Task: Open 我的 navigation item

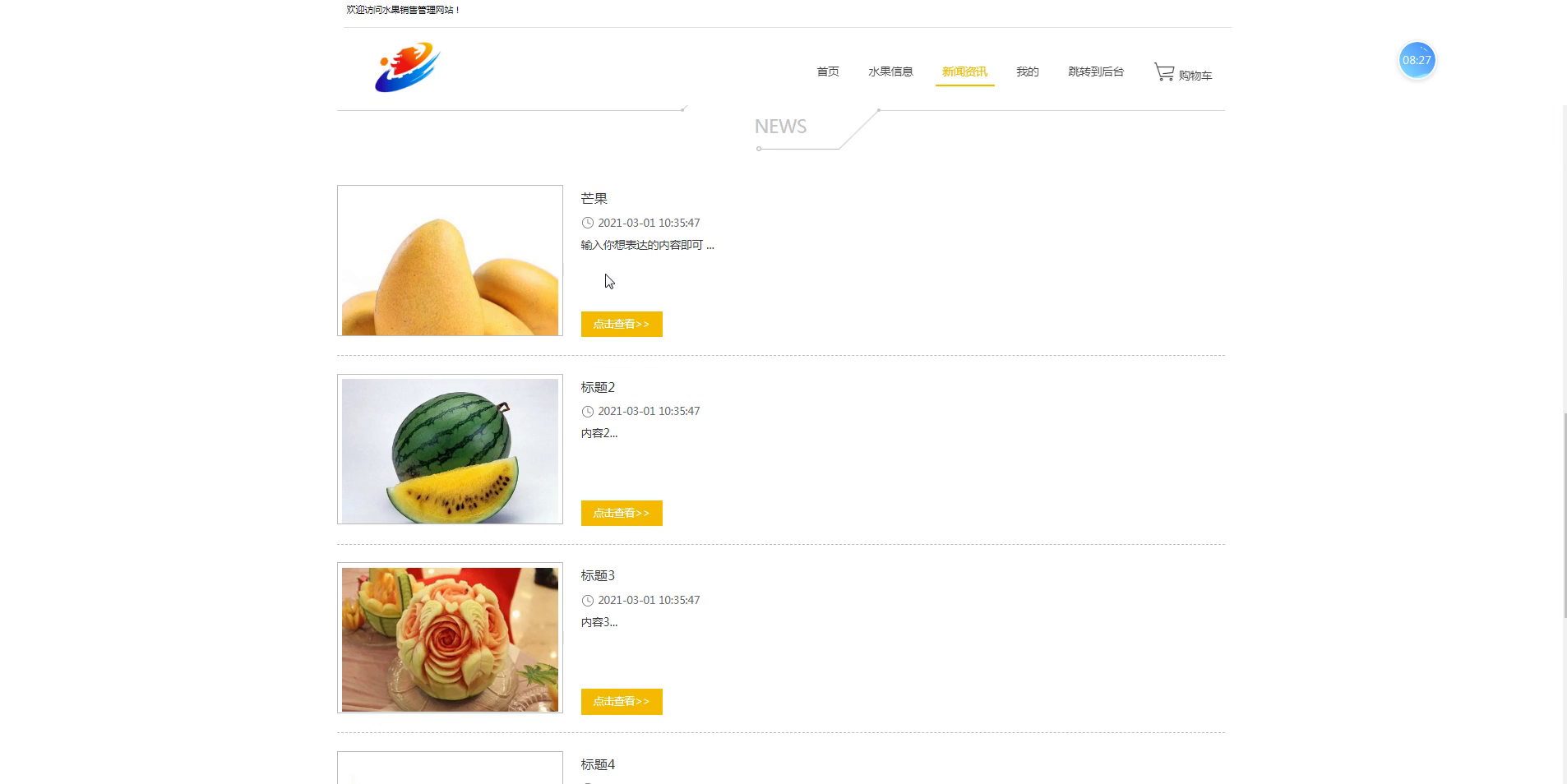Action: point(1028,71)
